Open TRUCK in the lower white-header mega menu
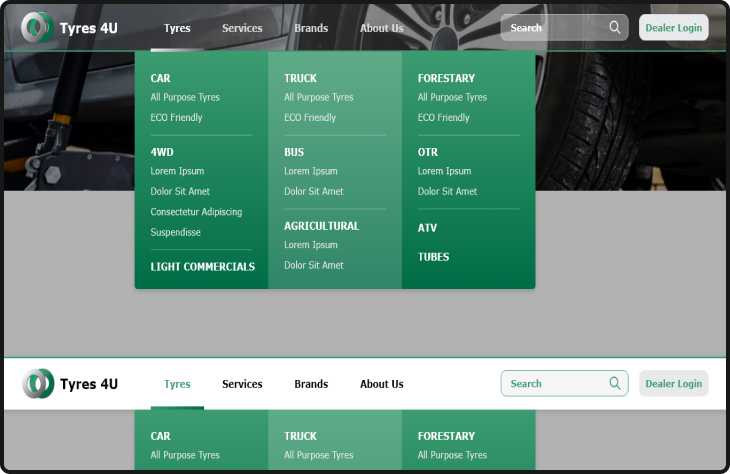 (x=300, y=436)
